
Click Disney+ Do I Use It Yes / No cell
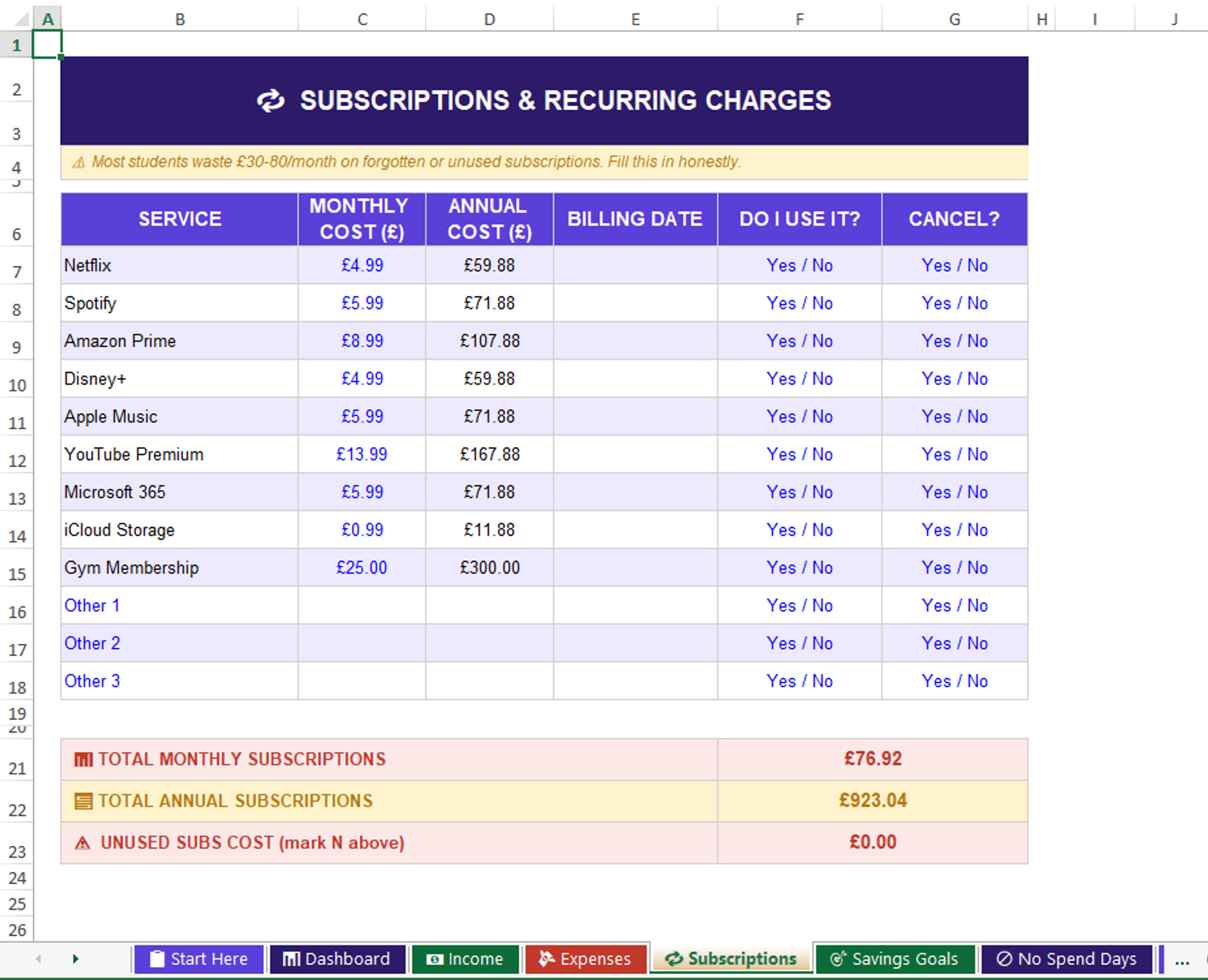click(800, 379)
